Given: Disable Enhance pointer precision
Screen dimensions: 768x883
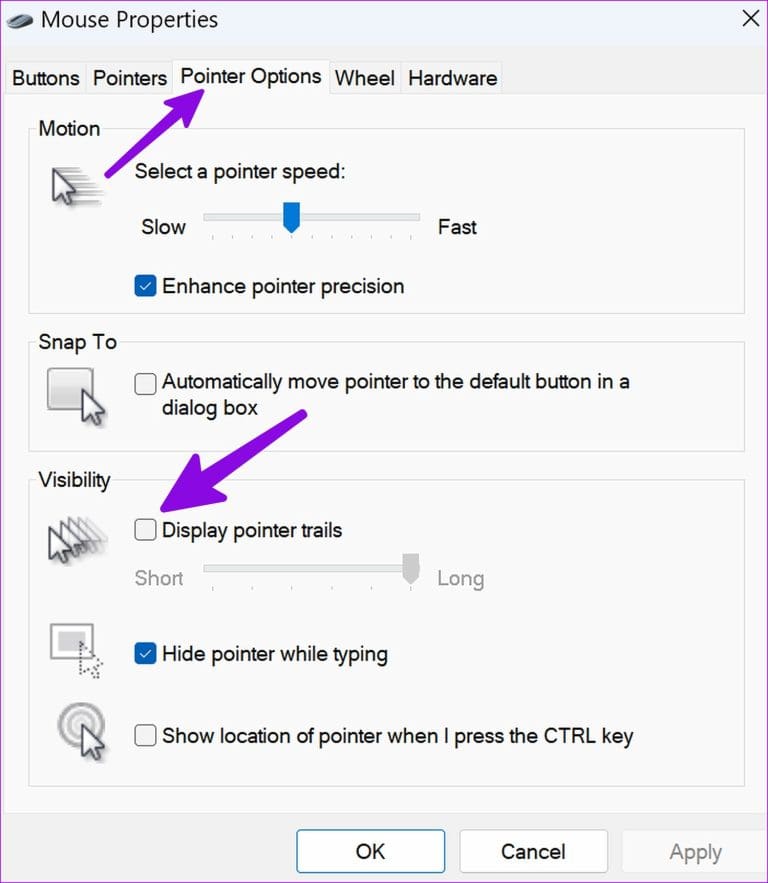Looking at the screenshot, I should pyautogui.click(x=145, y=285).
